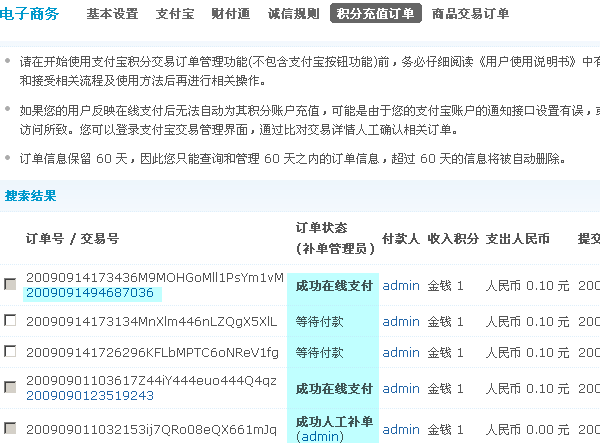Select the 积分充值订单 tab
This screenshot has width=600, height=446.
(375, 14)
